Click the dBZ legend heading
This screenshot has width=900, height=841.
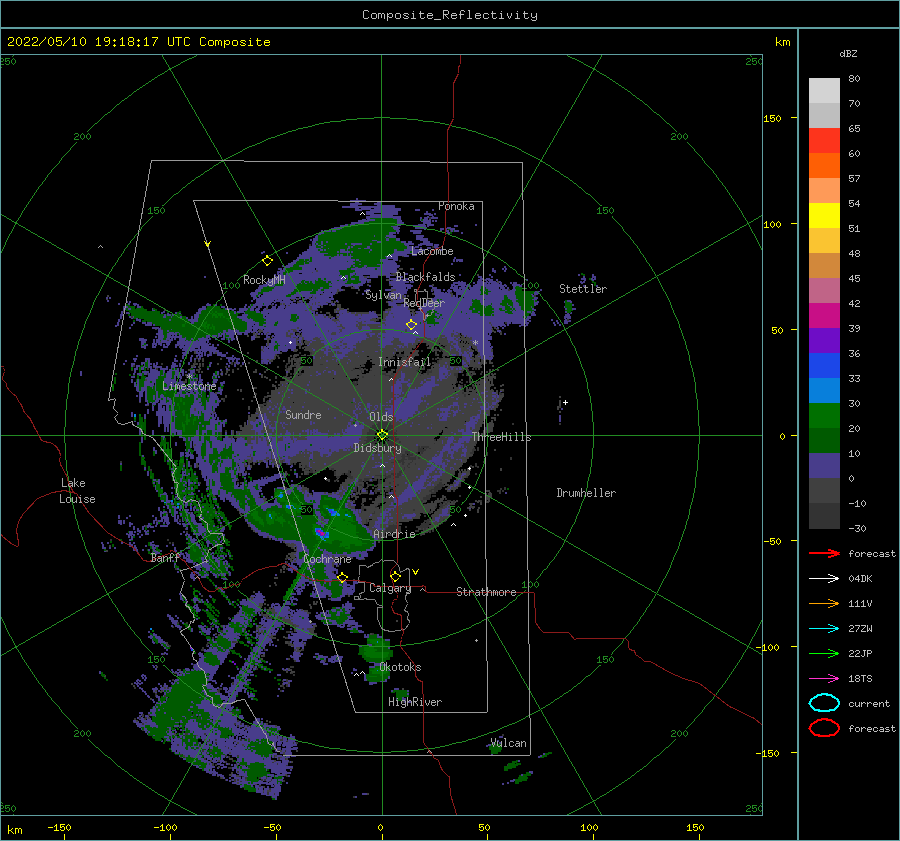848,53
